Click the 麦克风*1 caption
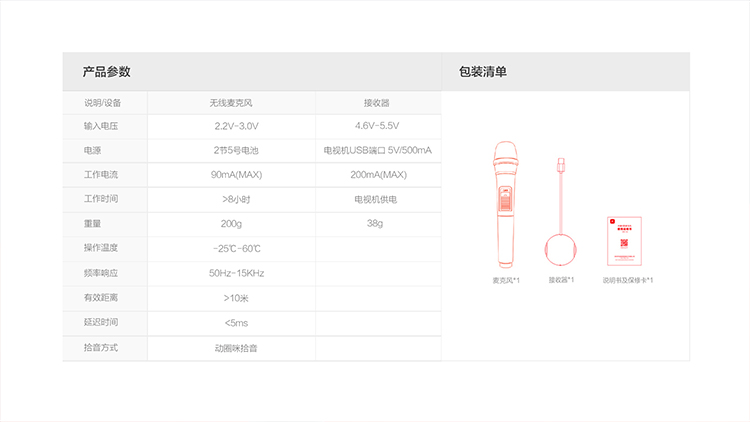 505,280
